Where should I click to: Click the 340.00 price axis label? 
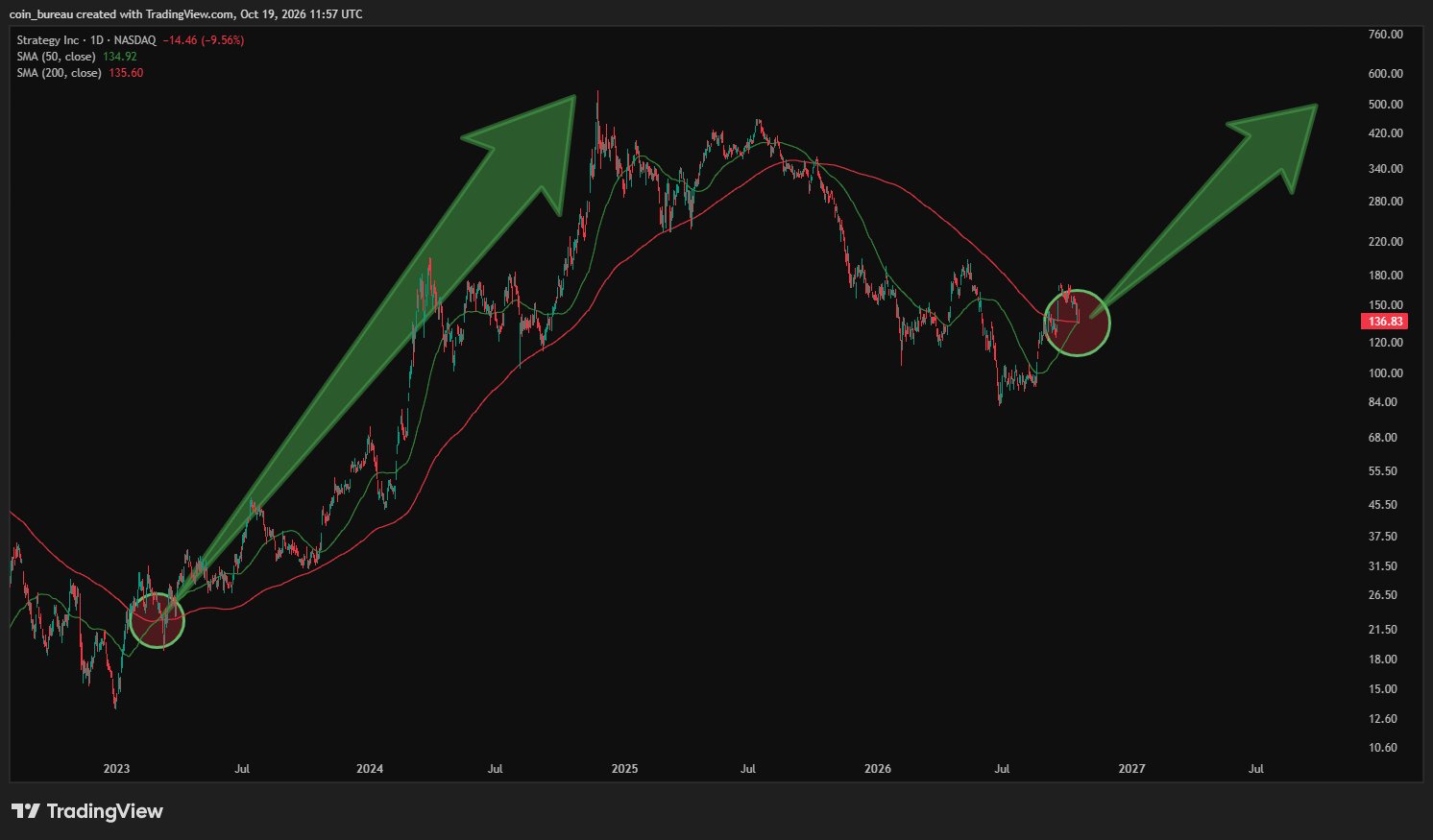point(1385,169)
